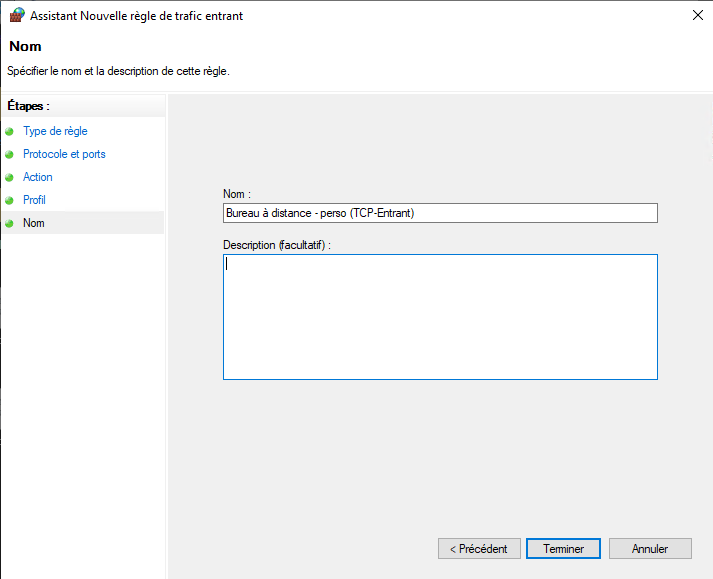
Task: Go to the Type de règle step
Action: 55,131
